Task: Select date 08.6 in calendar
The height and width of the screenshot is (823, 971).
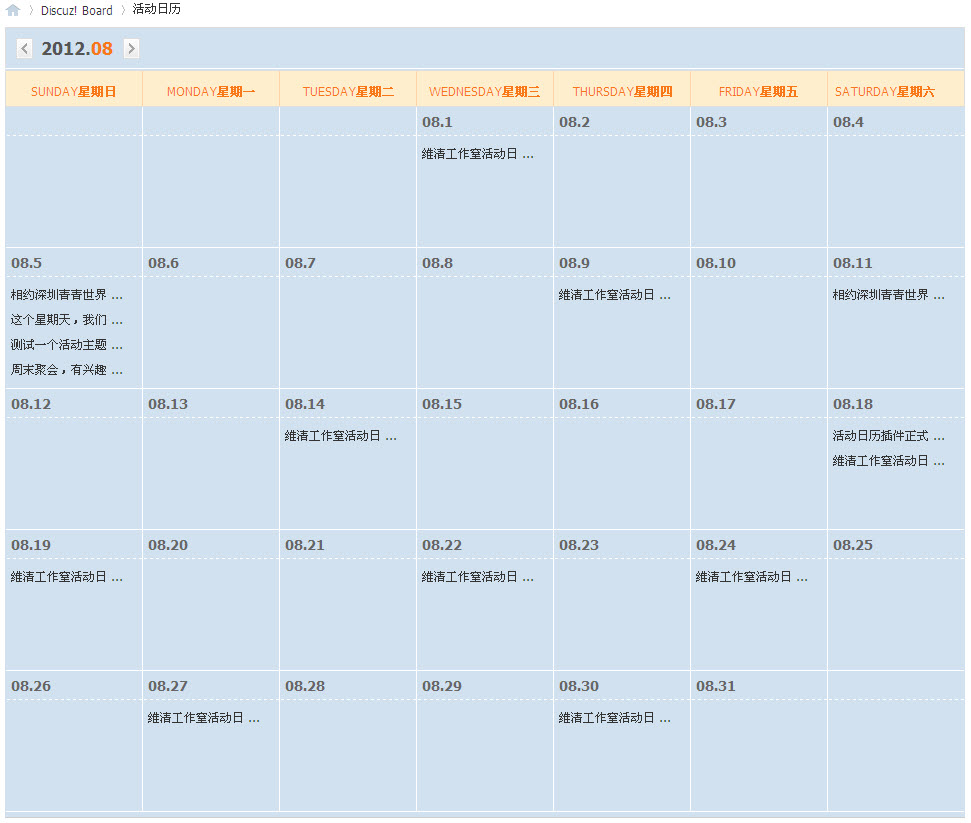Action: coord(163,263)
